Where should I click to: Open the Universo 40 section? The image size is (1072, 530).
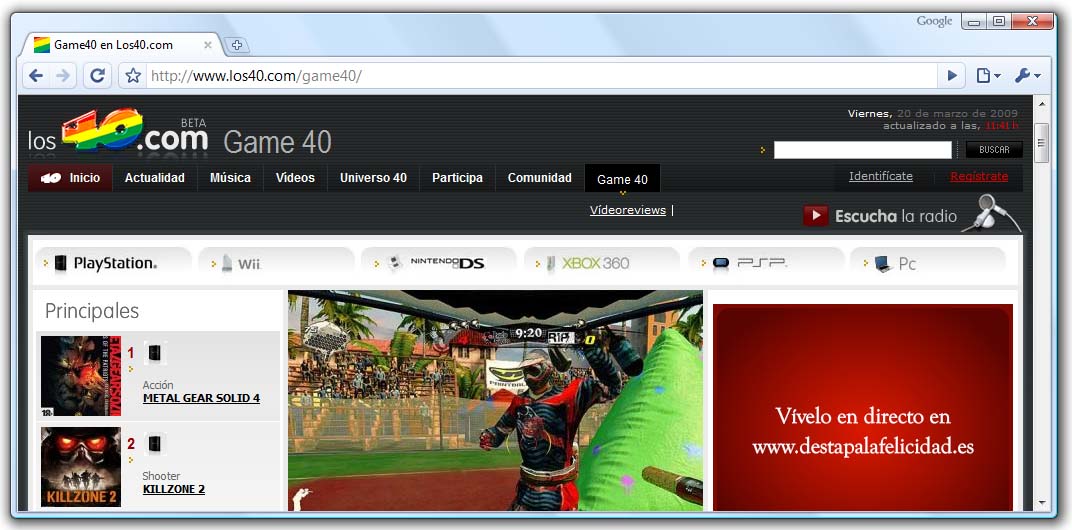tap(373, 178)
